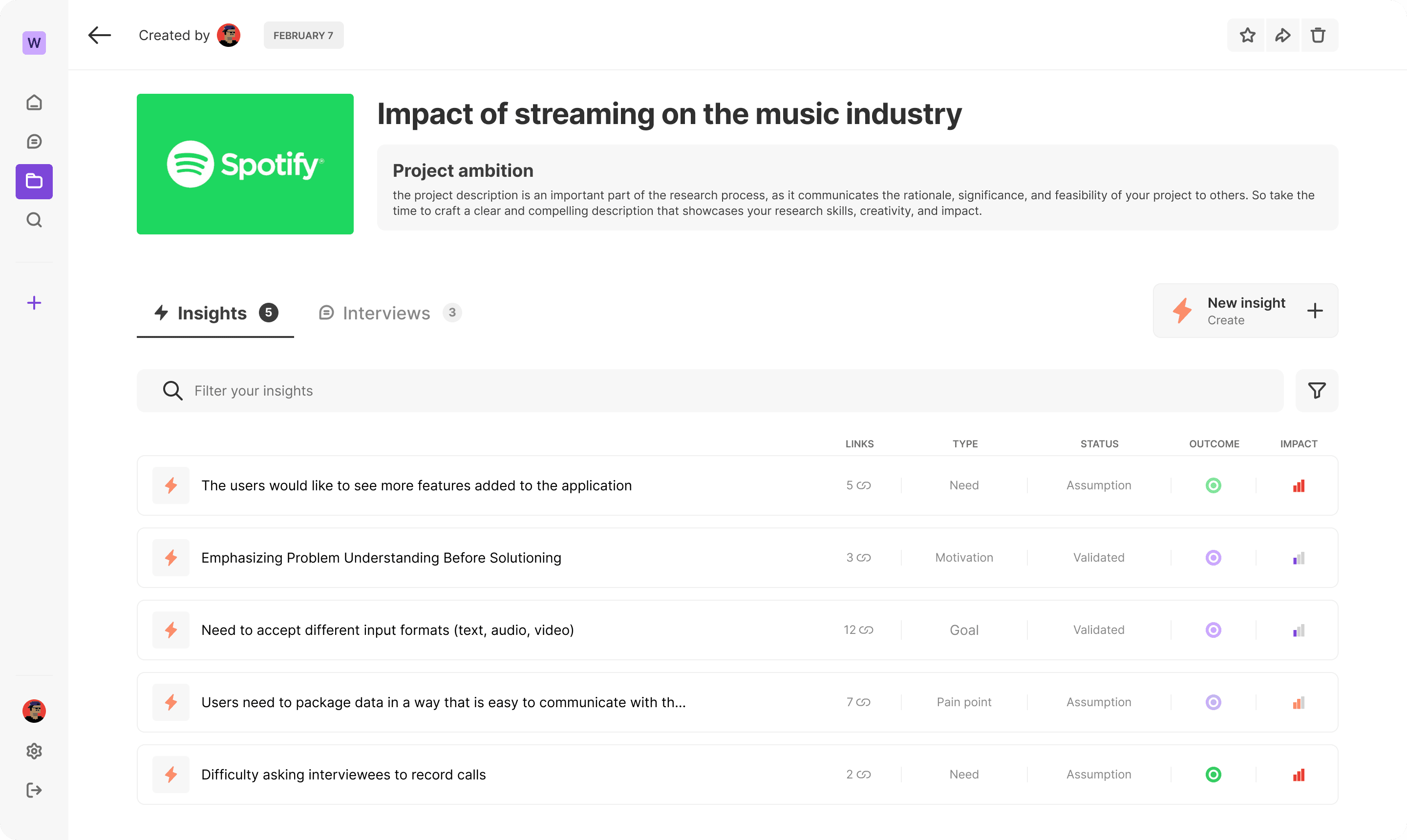The width and height of the screenshot is (1407, 840).
Task: Select the projects folder sidebar icon
Action: point(34,181)
